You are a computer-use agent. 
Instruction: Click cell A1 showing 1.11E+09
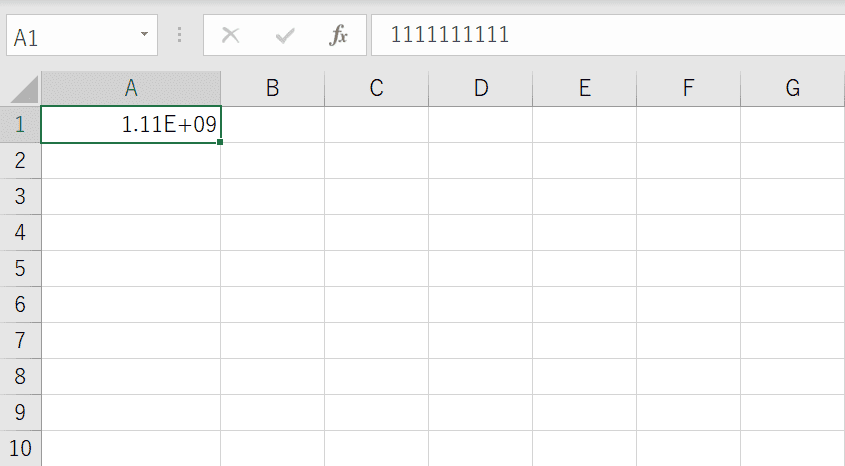(x=131, y=124)
